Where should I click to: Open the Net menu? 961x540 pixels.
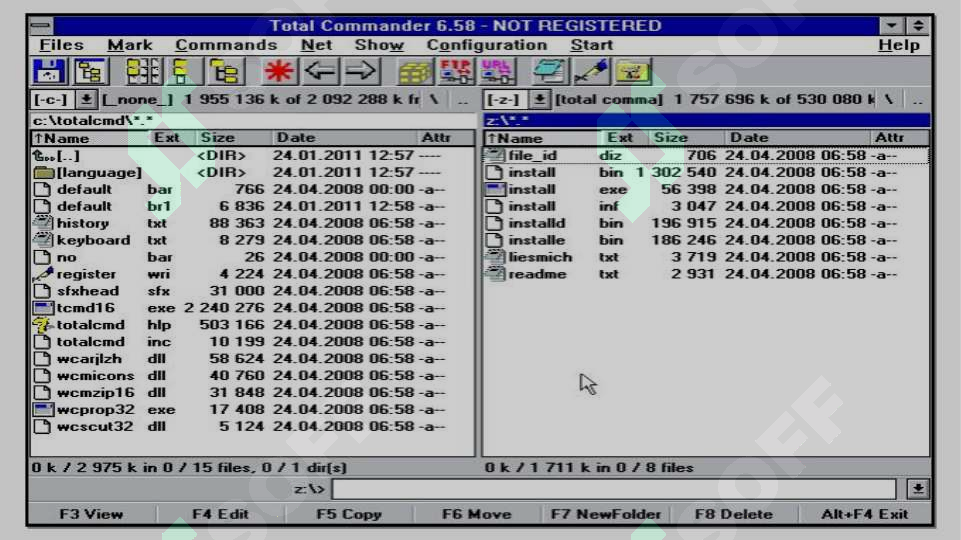click(x=316, y=45)
